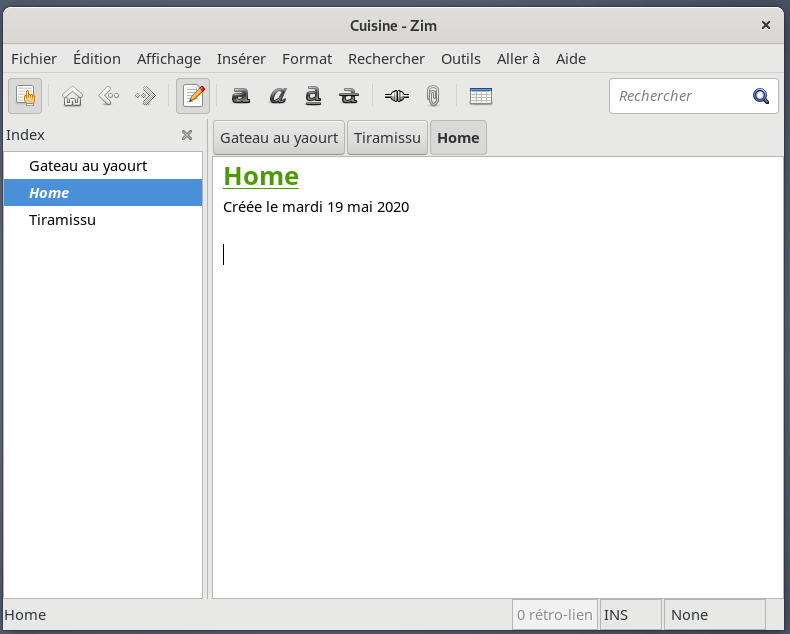Click the 0 rétro-lien status button
Viewport: 790px width, 634px height.
pos(555,615)
